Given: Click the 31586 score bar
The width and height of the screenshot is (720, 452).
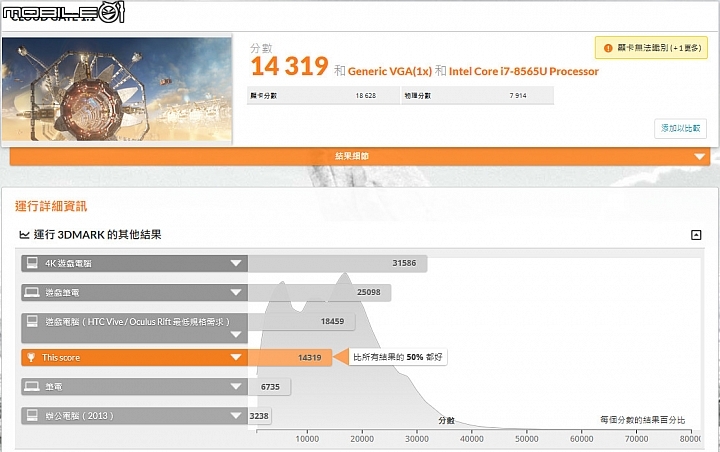Looking at the screenshot, I should pyautogui.click(x=338, y=263).
